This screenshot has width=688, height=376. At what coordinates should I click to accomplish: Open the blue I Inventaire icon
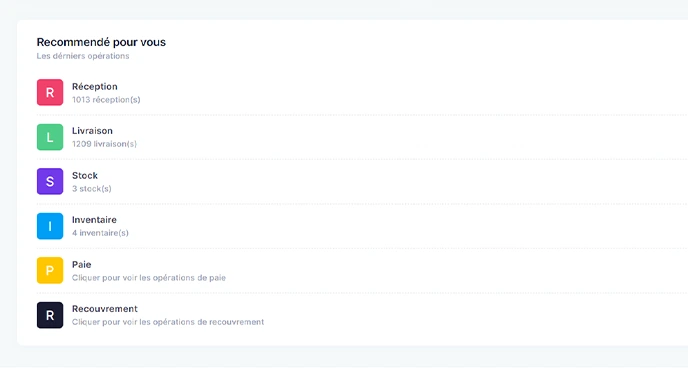(50, 226)
